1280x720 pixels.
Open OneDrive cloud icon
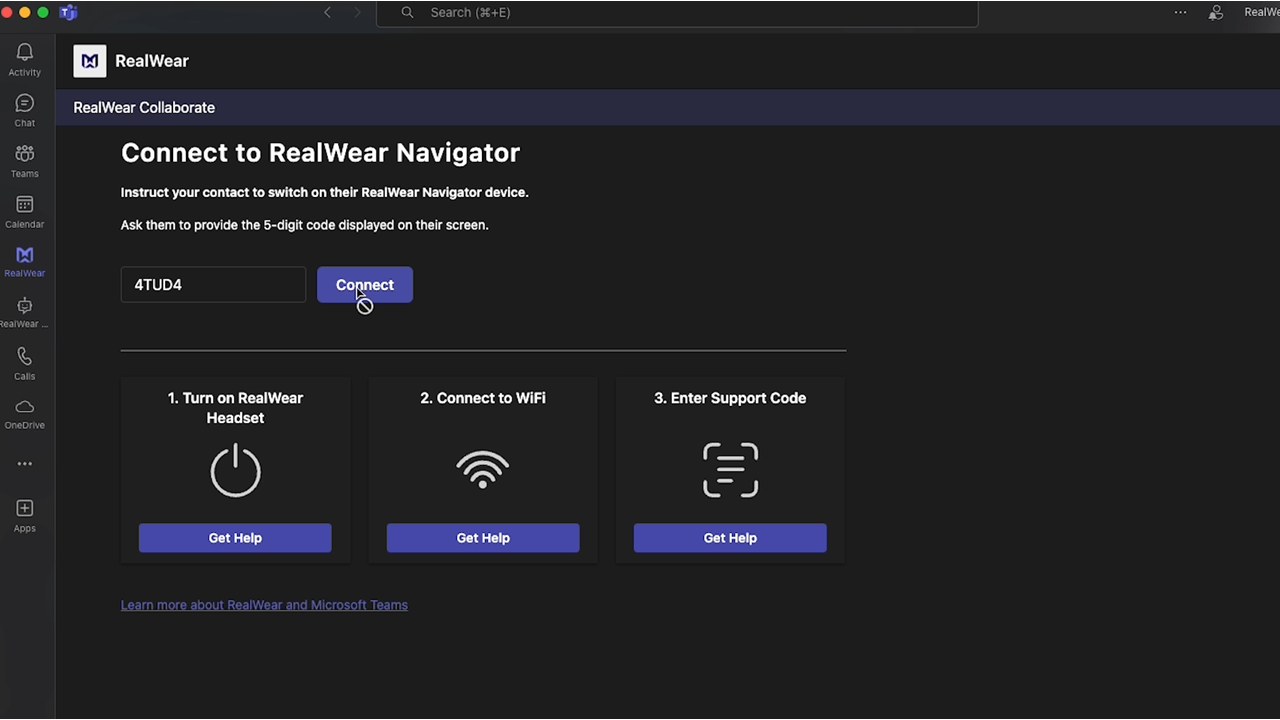(25, 413)
